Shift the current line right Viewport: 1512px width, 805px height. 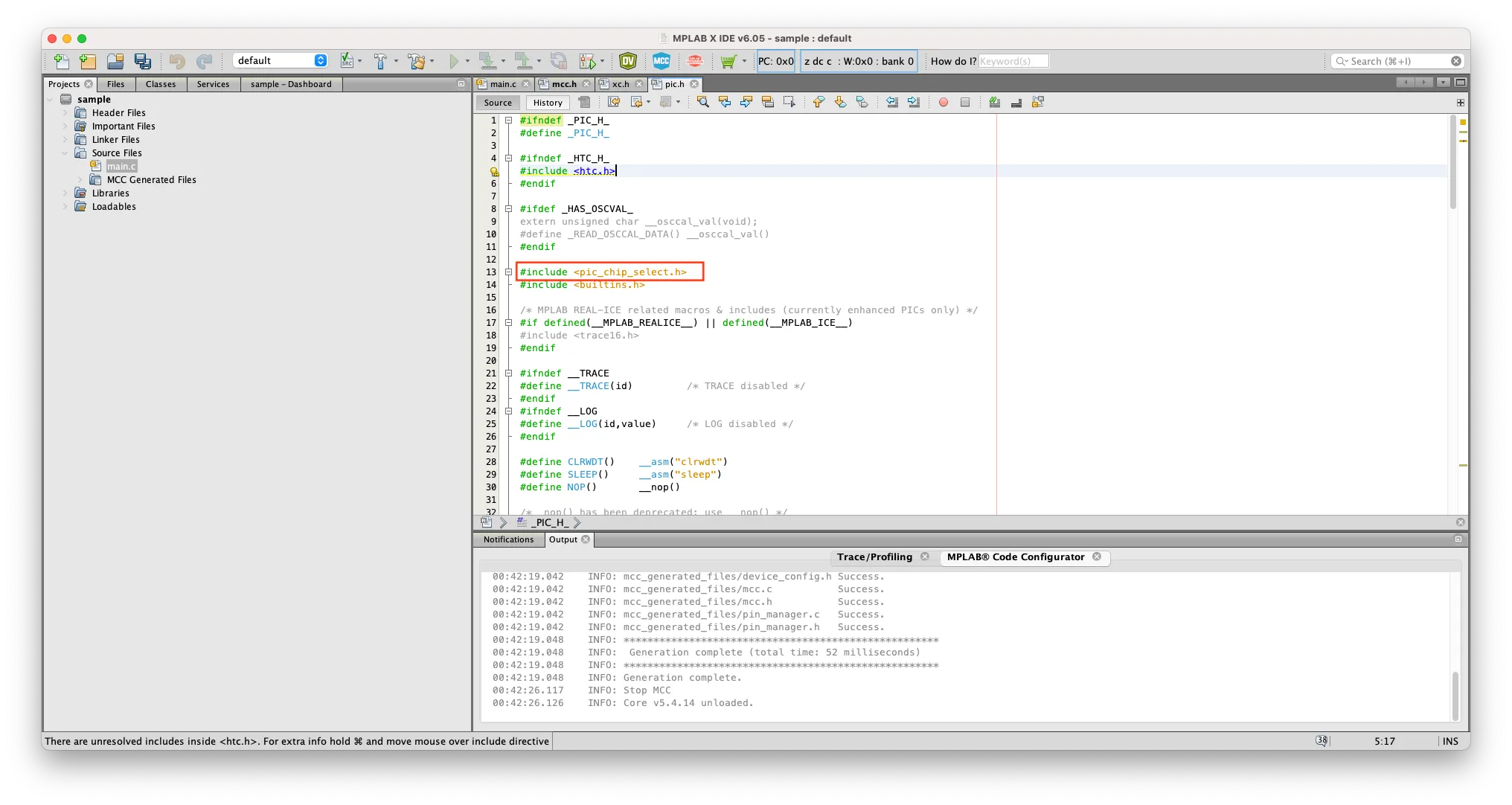[x=914, y=103]
